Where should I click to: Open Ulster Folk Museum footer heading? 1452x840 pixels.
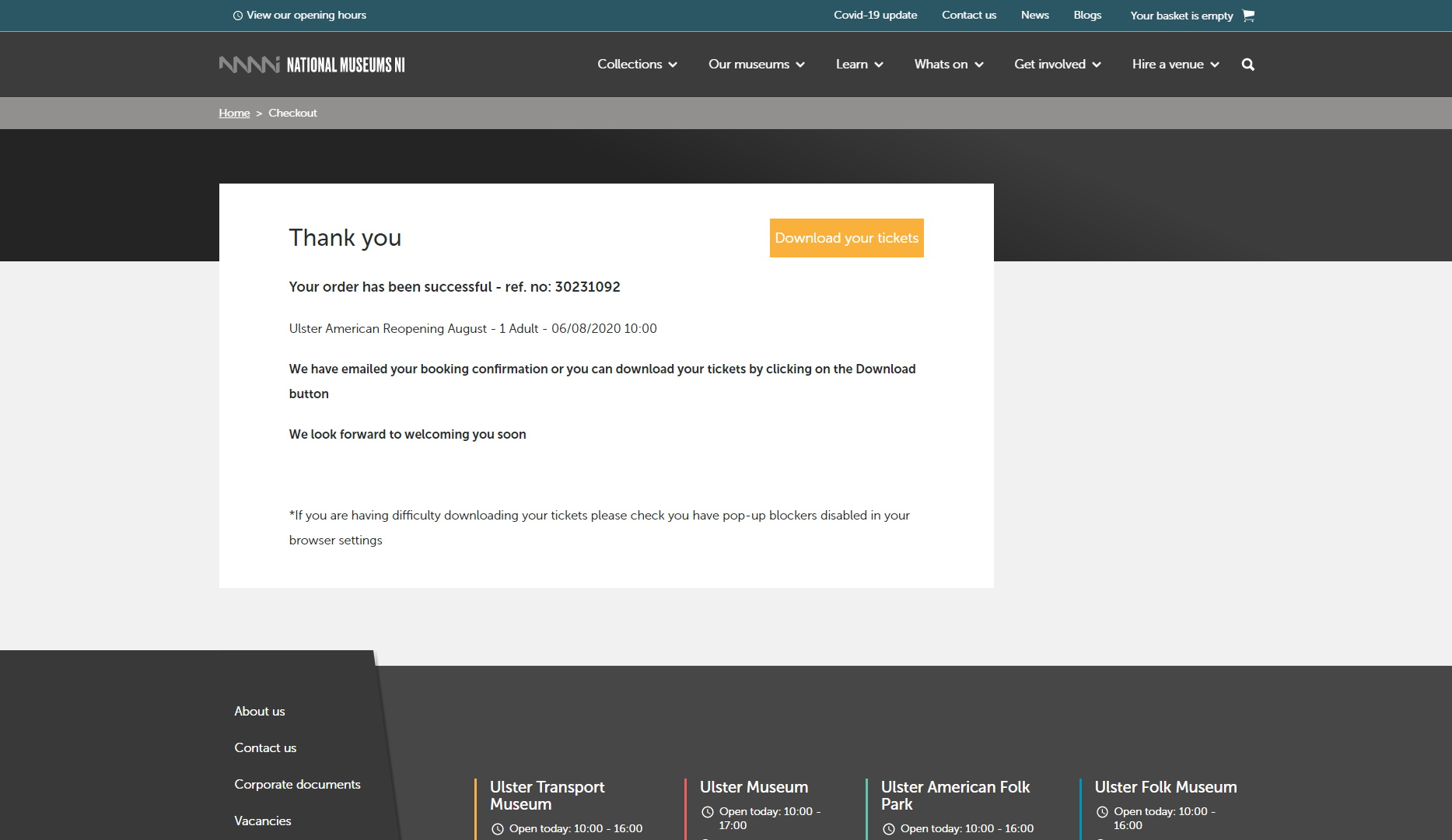[x=1166, y=787]
